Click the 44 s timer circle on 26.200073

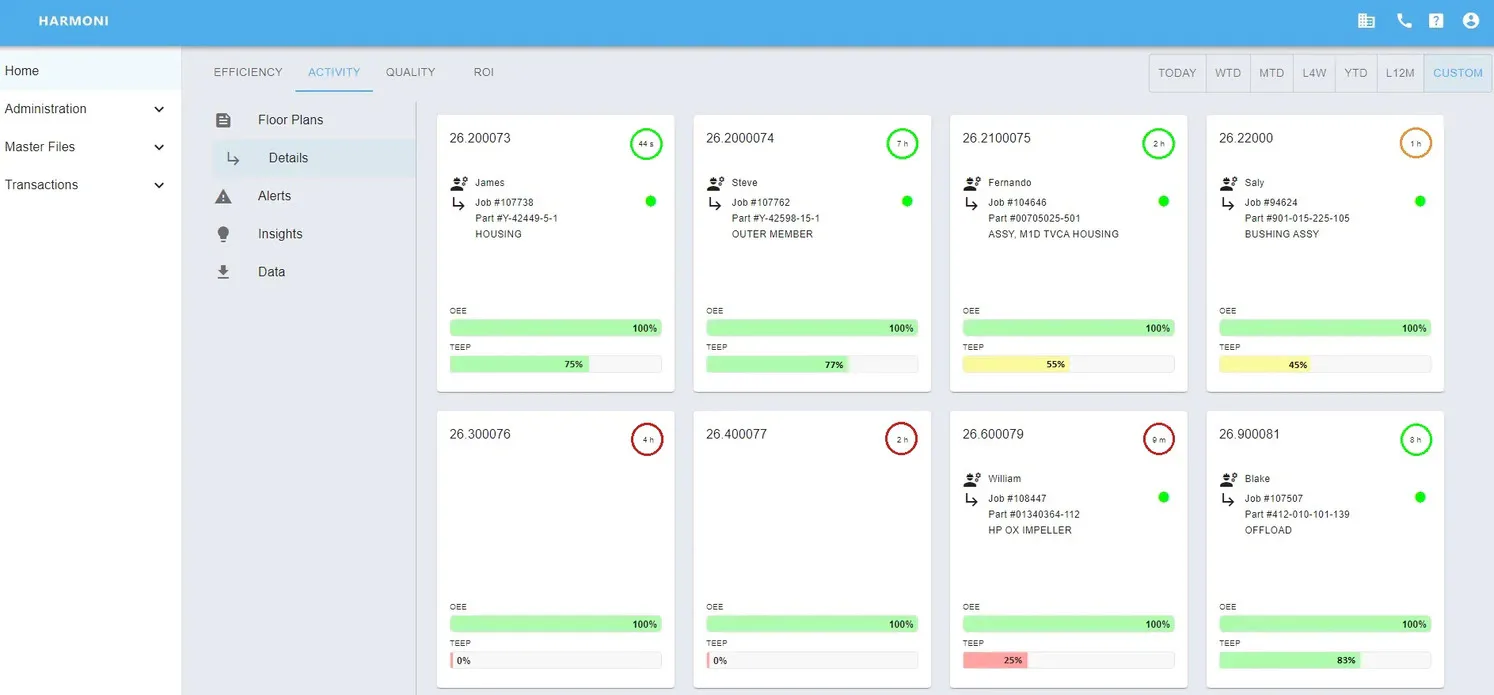pyautogui.click(x=646, y=144)
